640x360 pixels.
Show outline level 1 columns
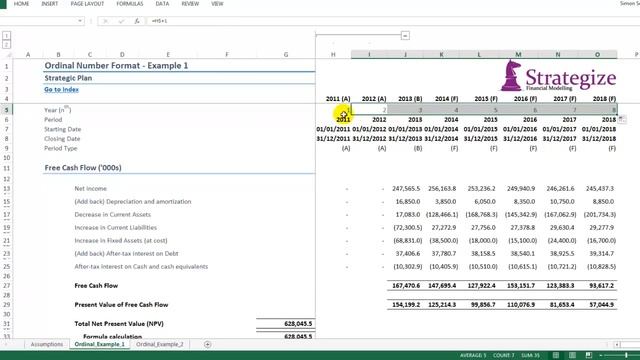(x=7, y=36)
